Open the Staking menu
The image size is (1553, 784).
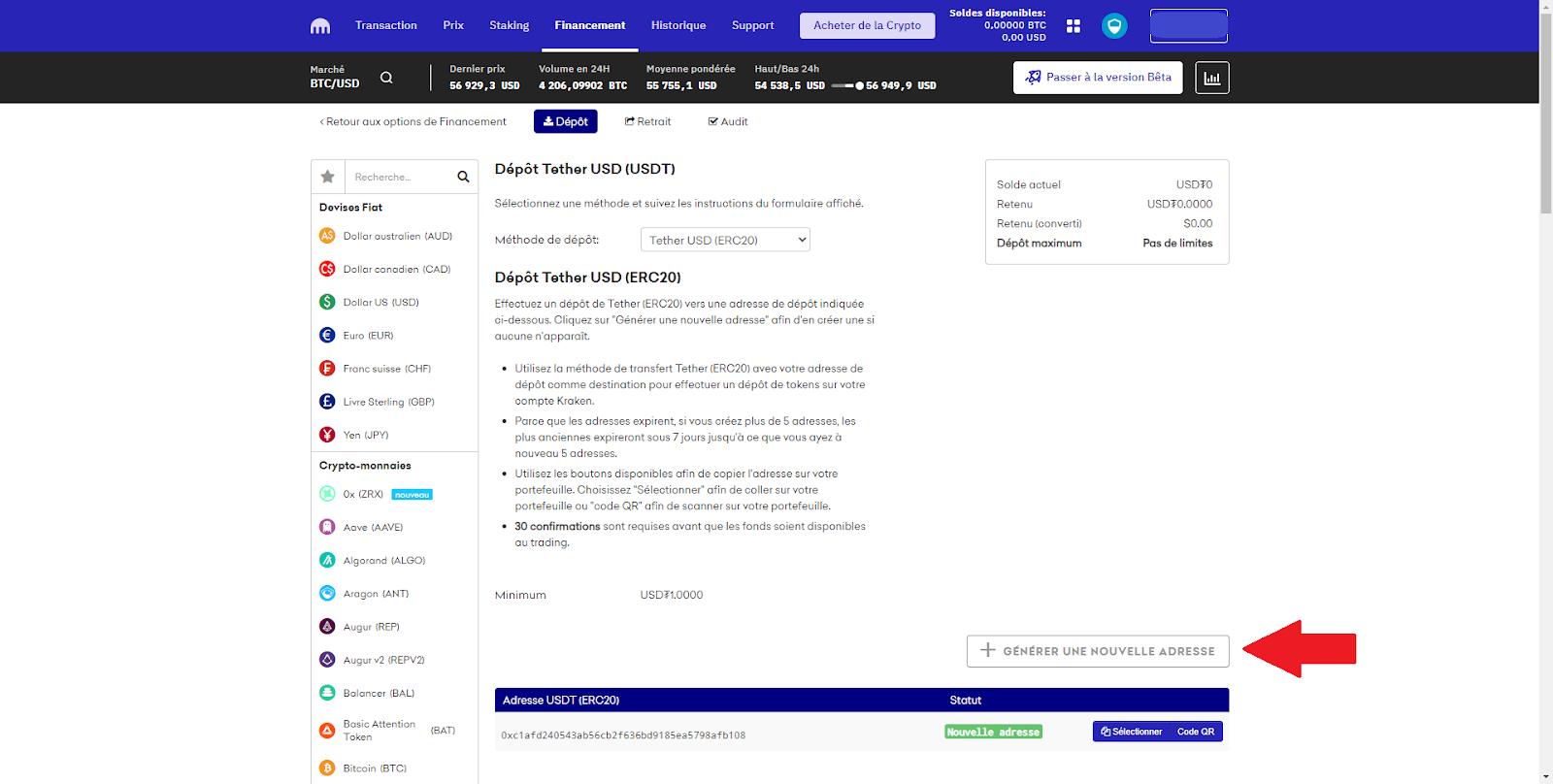click(x=509, y=25)
